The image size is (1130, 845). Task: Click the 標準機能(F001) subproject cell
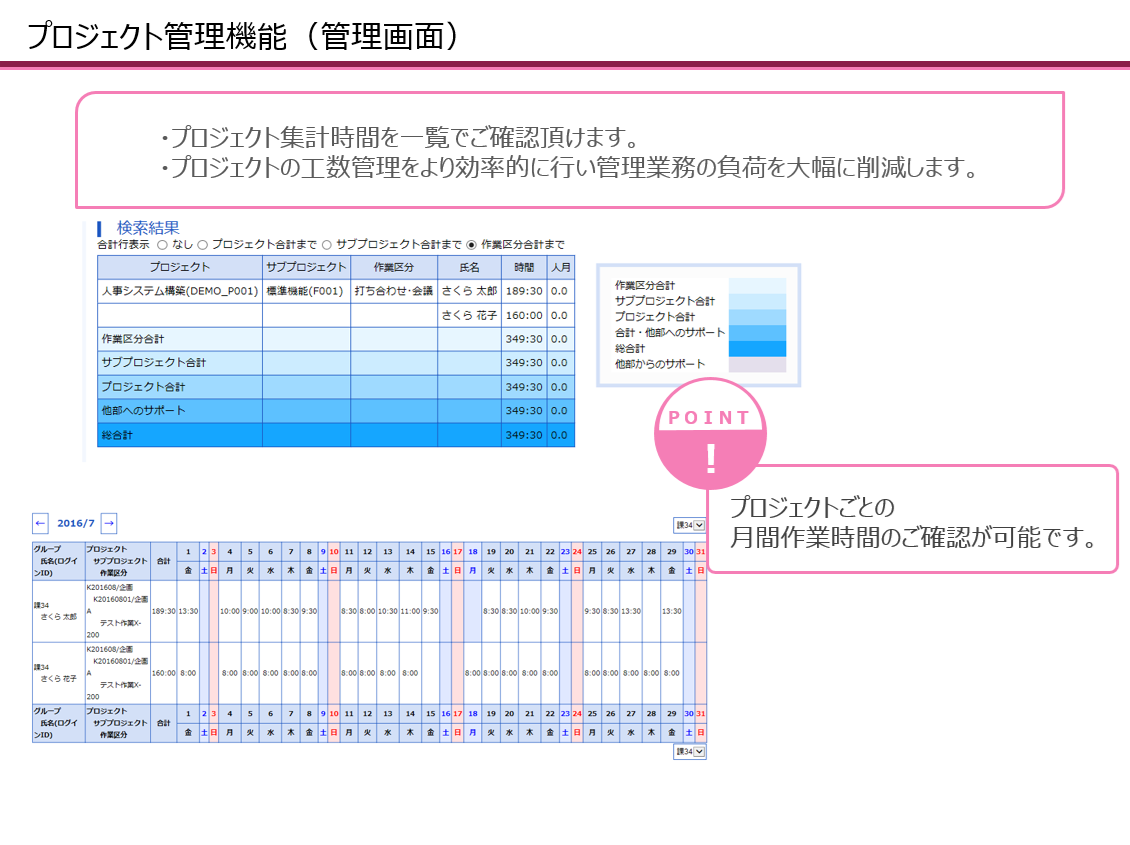coord(306,291)
